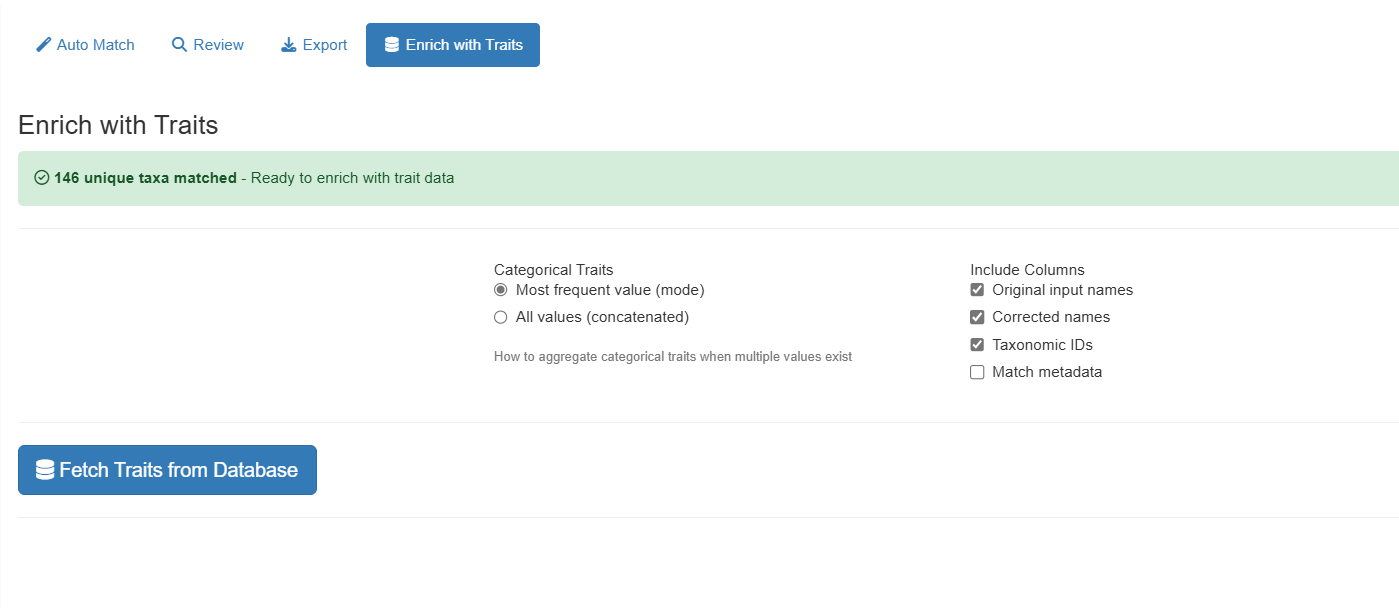The image size is (1399, 608).
Task: Choose All values (concatenated) radio option
Action: pyautogui.click(x=501, y=317)
